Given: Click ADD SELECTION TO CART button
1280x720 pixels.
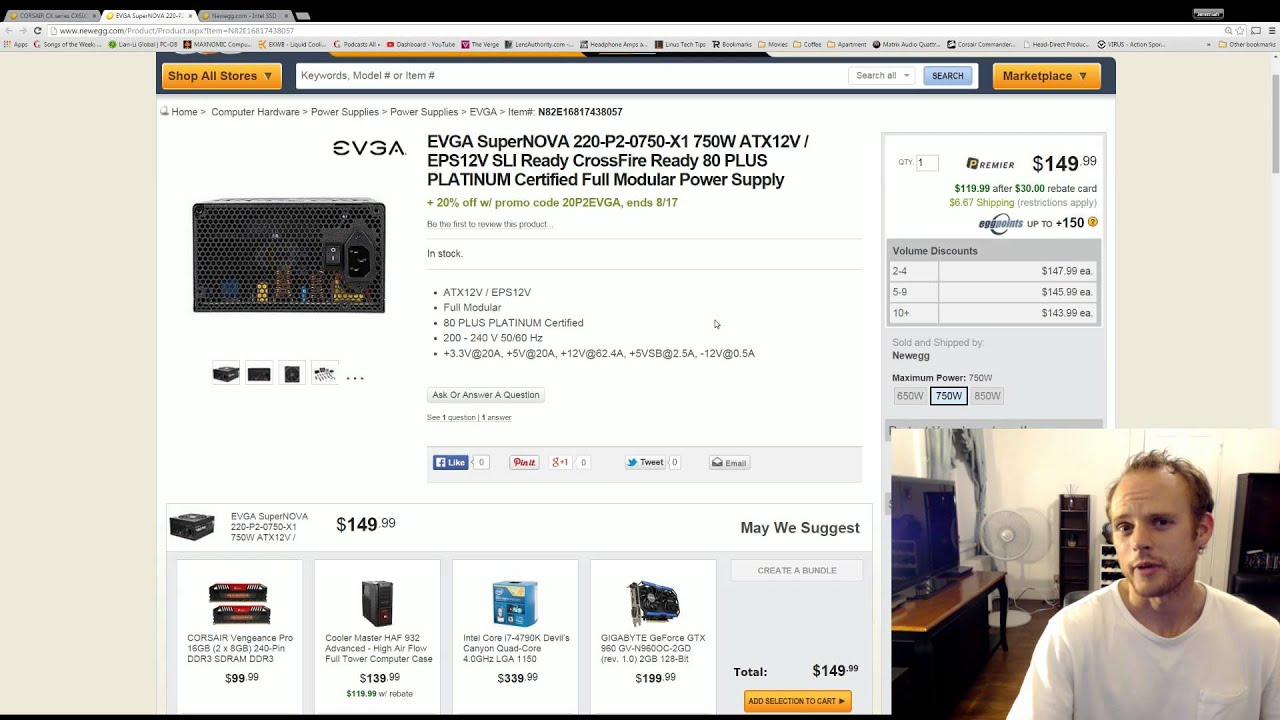Looking at the screenshot, I should 797,701.
